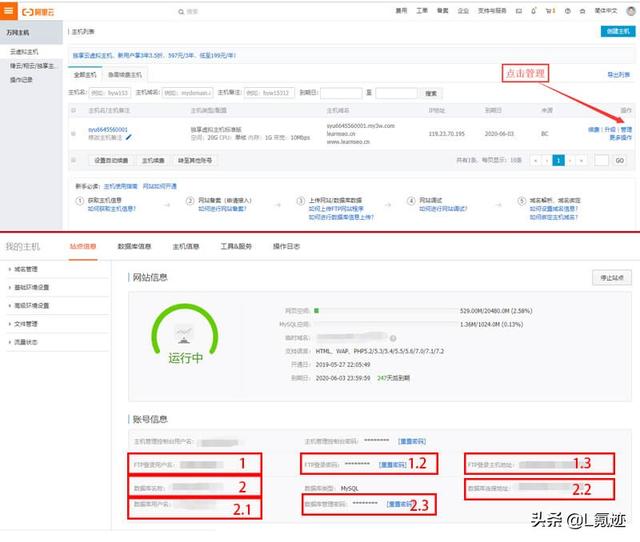Open 更多操作 dropdown in host row
Screen dimensions: 640x542
(x=620, y=138)
